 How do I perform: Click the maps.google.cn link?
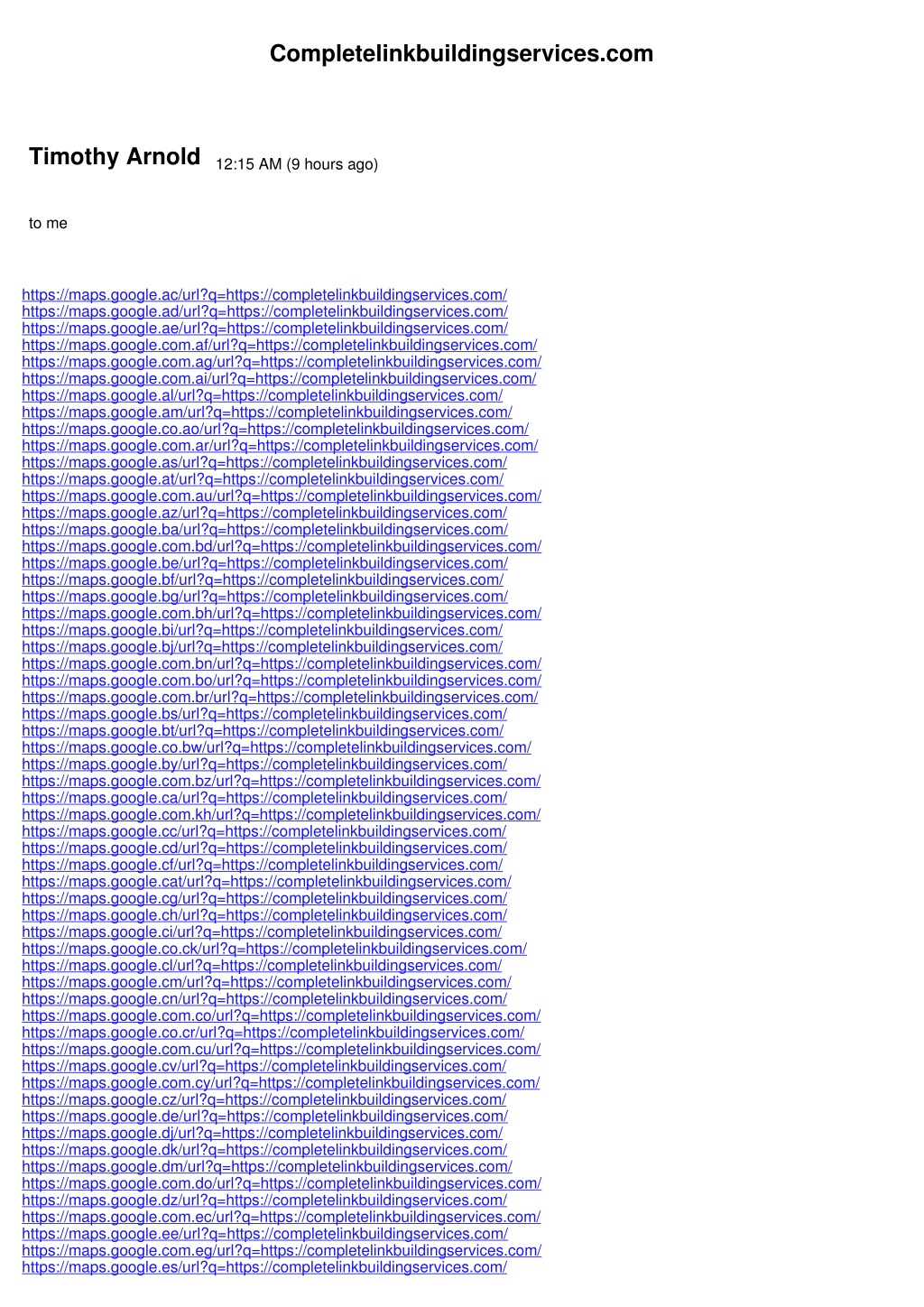point(264,999)
